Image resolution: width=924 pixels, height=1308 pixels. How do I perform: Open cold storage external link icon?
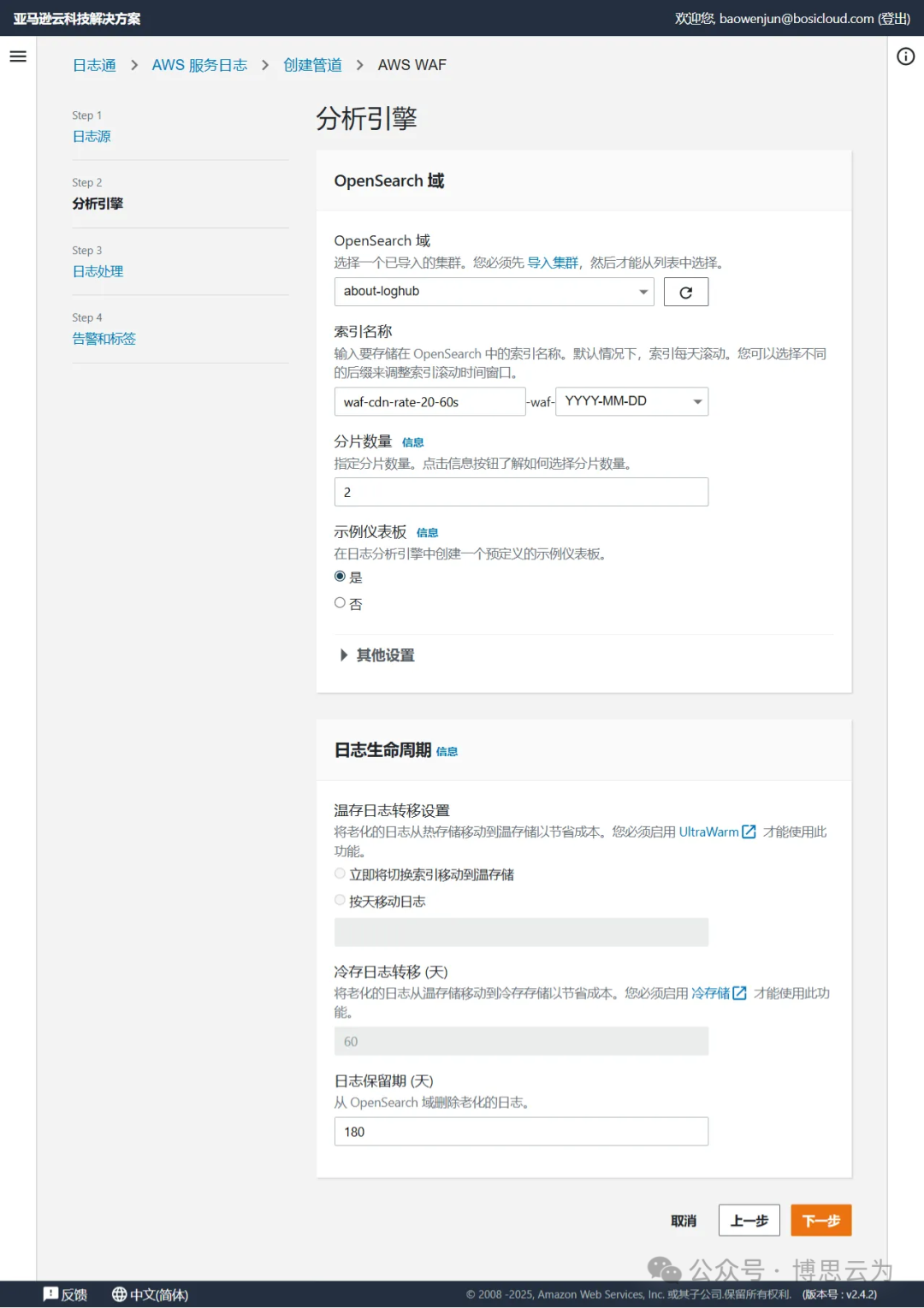[x=740, y=993]
